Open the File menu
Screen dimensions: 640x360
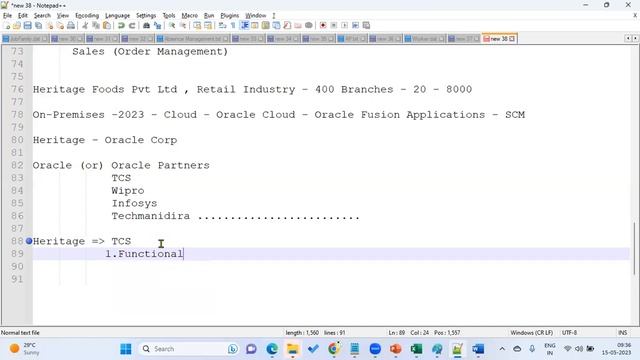tap(7, 16)
